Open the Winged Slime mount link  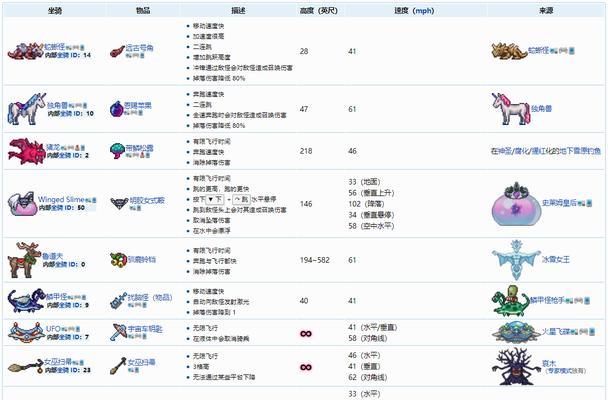pyautogui.click(x=61, y=199)
